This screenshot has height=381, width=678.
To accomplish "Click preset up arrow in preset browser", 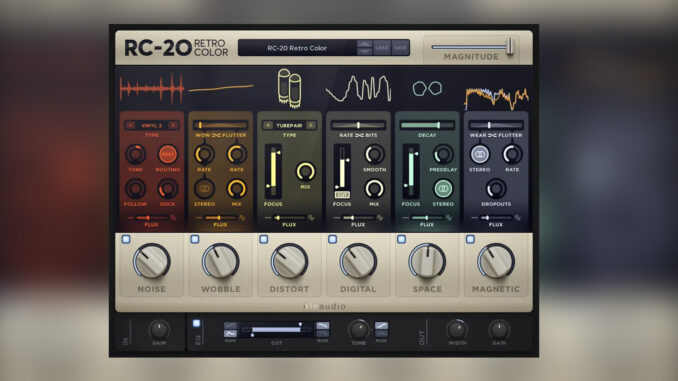I will 365,44.
